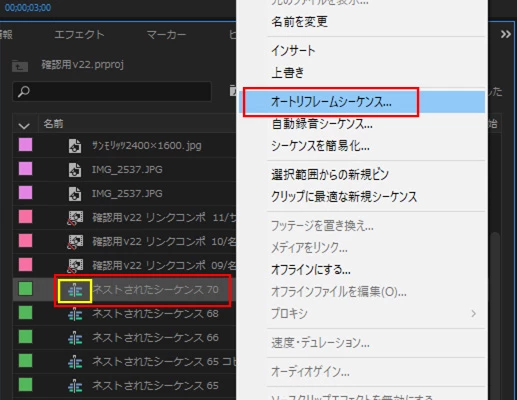Open the プロキシ submenu arrow
This screenshot has height=400, width=517.
(473, 313)
